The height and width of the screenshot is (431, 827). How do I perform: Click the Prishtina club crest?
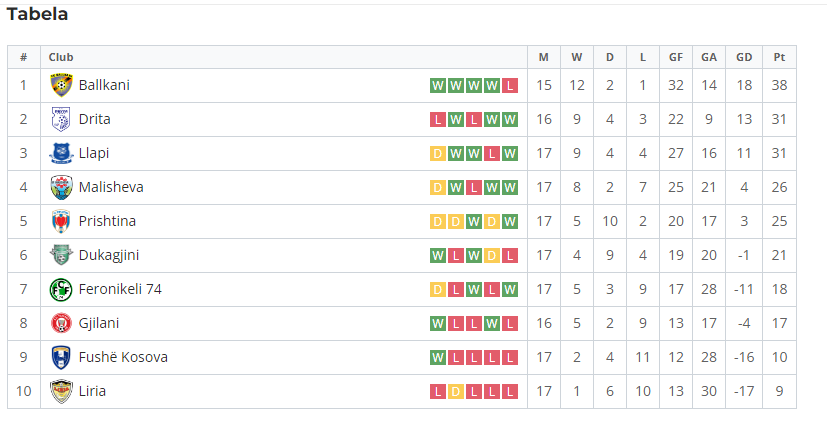[x=61, y=221]
